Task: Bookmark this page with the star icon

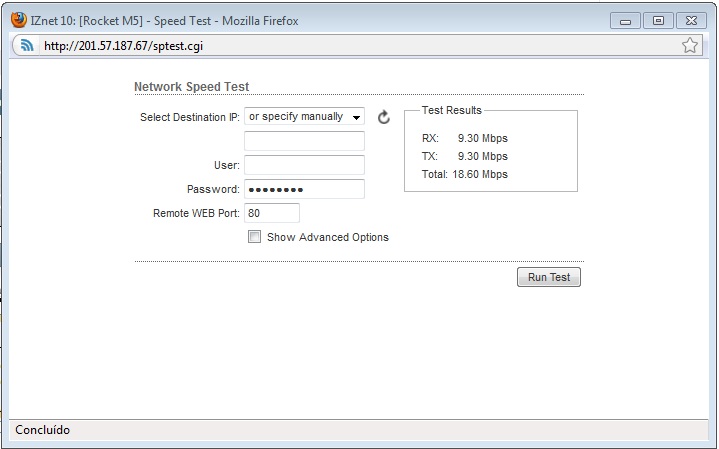Action: (x=689, y=45)
